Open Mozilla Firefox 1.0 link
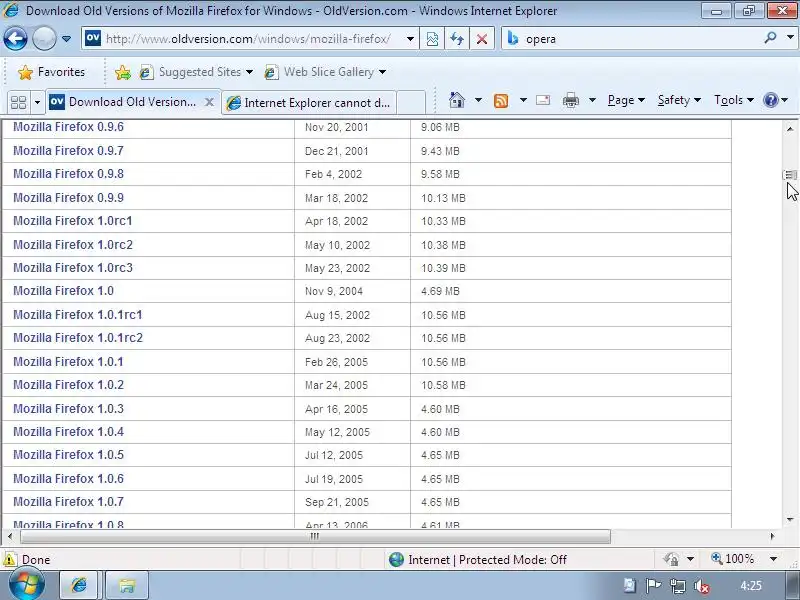Image resolution: width=800 pixels, height=600 pixels. (x=63, y=291)
